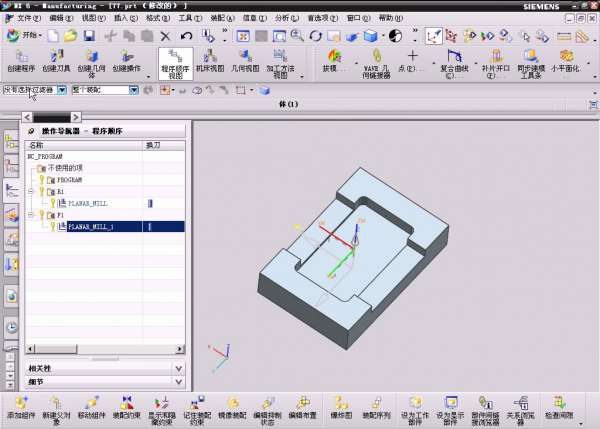Toggle the shaded rendering style icon
Viewport: 600px width, 429px height.
click(371, 36)
